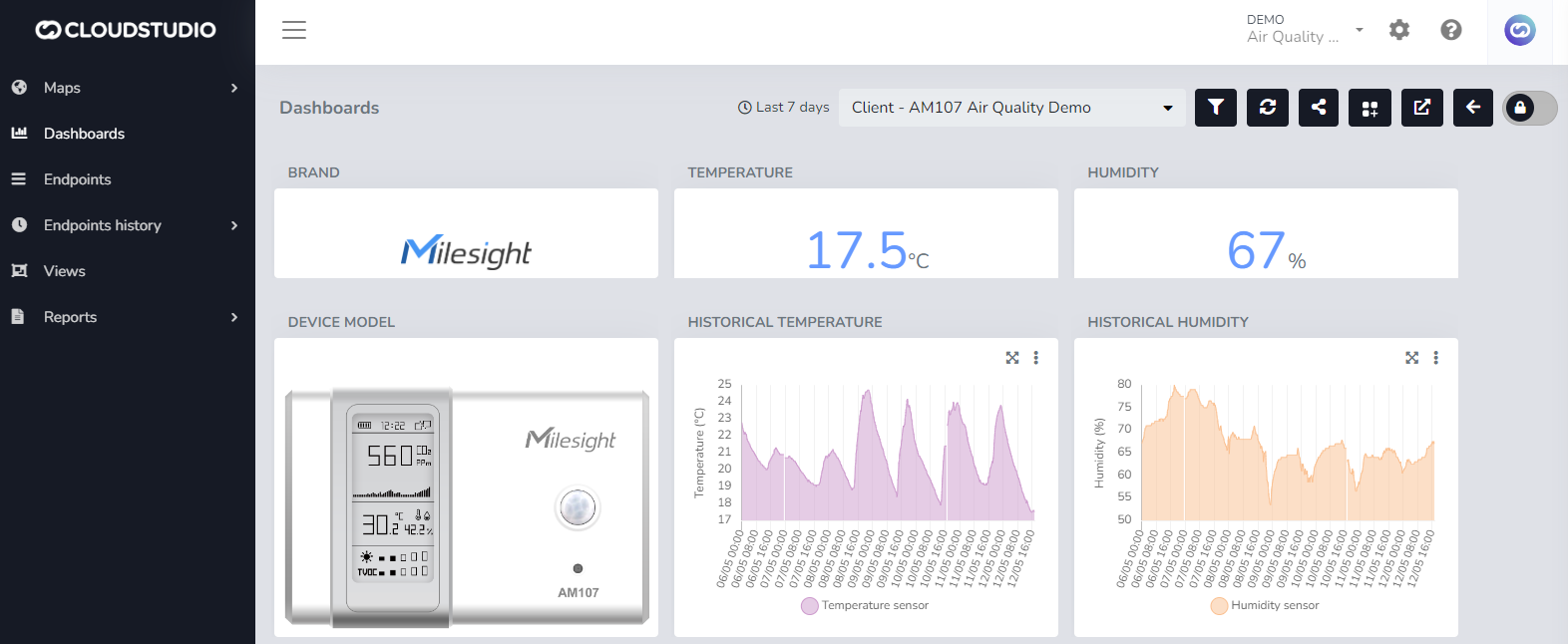Expand the Historical Temperature chart fullscreen
1568x644 pixels.
pyautogui.click(x=1012, y=358)
